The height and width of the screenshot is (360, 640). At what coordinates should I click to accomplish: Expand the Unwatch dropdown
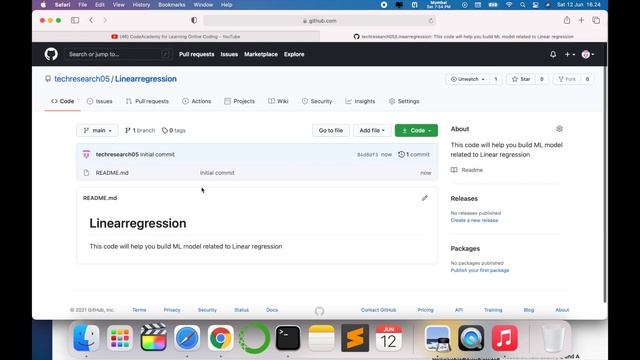[467, 79]
